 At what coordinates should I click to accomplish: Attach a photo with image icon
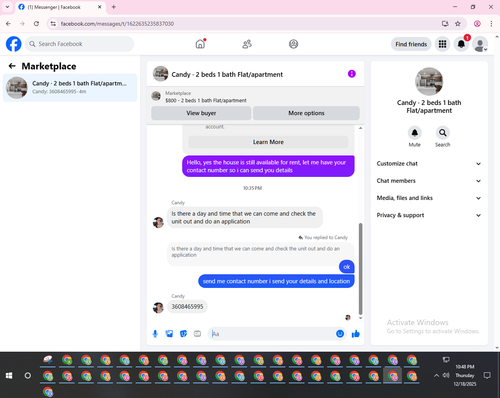(169, 334)
